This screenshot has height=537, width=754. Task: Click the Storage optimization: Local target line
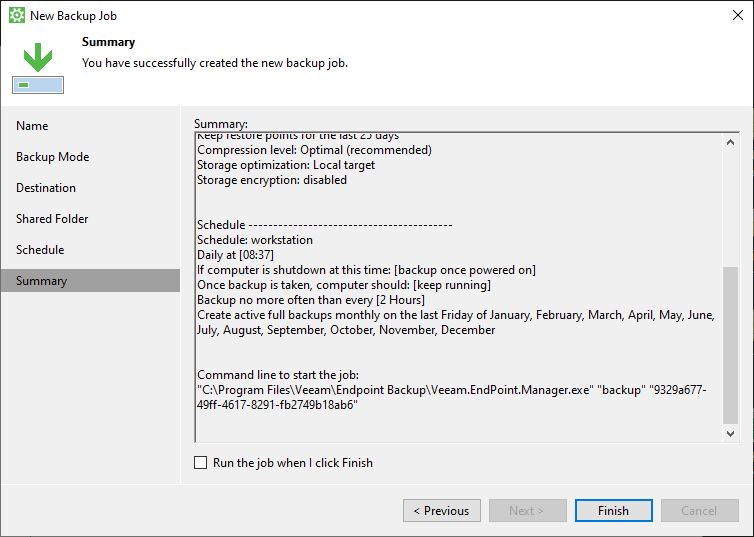click(286, 165)
